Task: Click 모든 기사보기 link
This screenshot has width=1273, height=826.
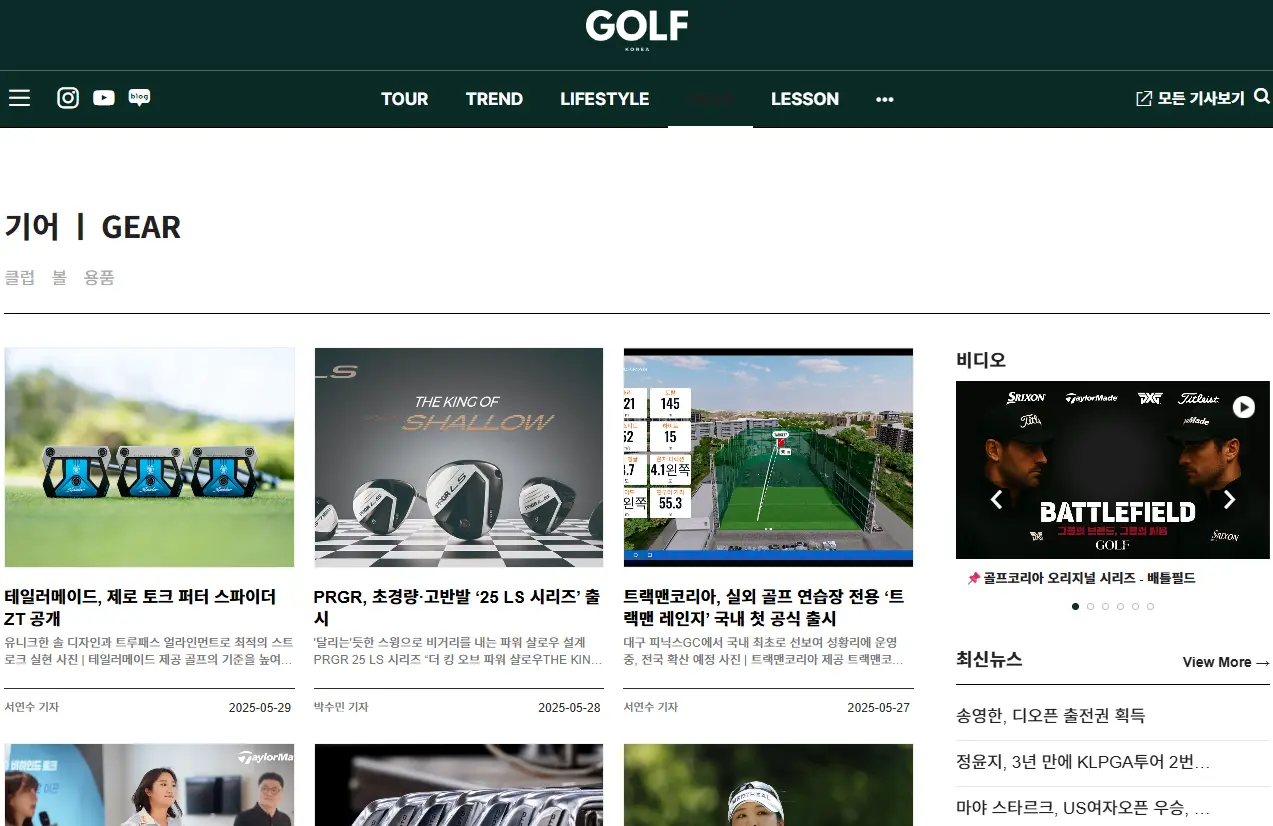Action: [x=1190, y=98]
